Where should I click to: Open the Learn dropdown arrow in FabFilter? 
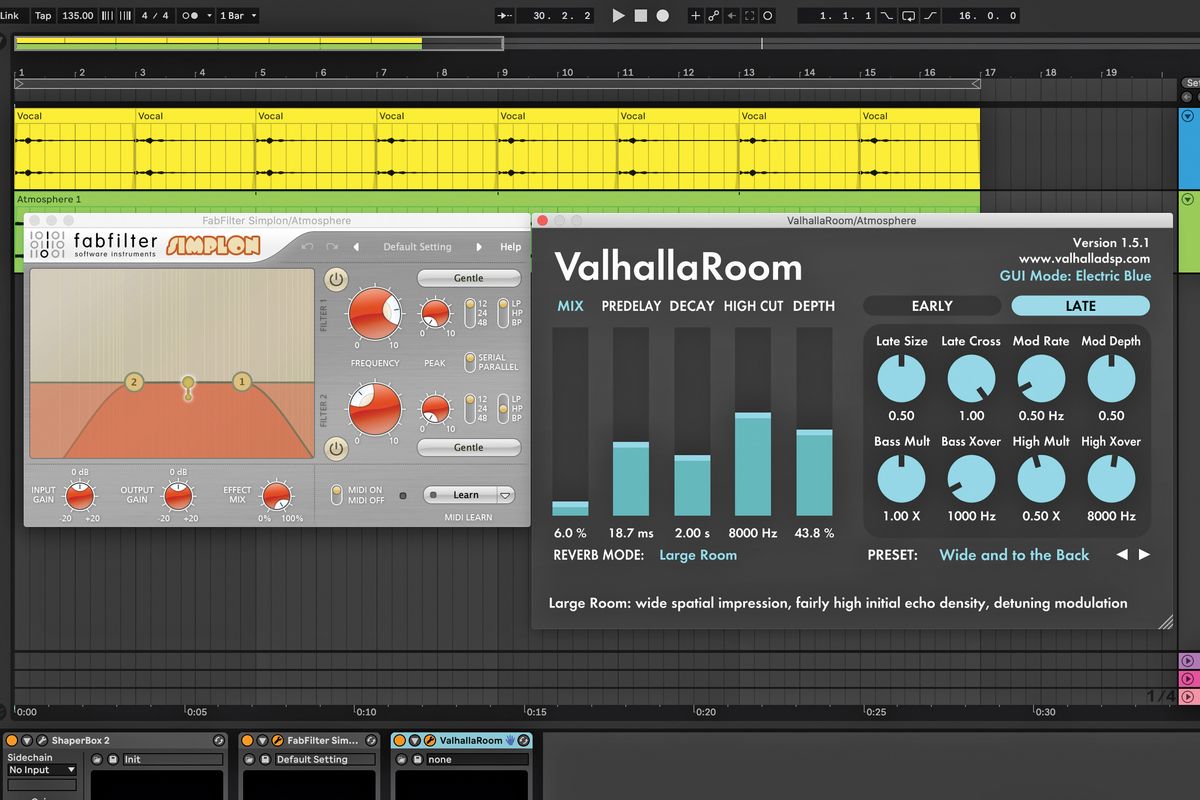505,494
